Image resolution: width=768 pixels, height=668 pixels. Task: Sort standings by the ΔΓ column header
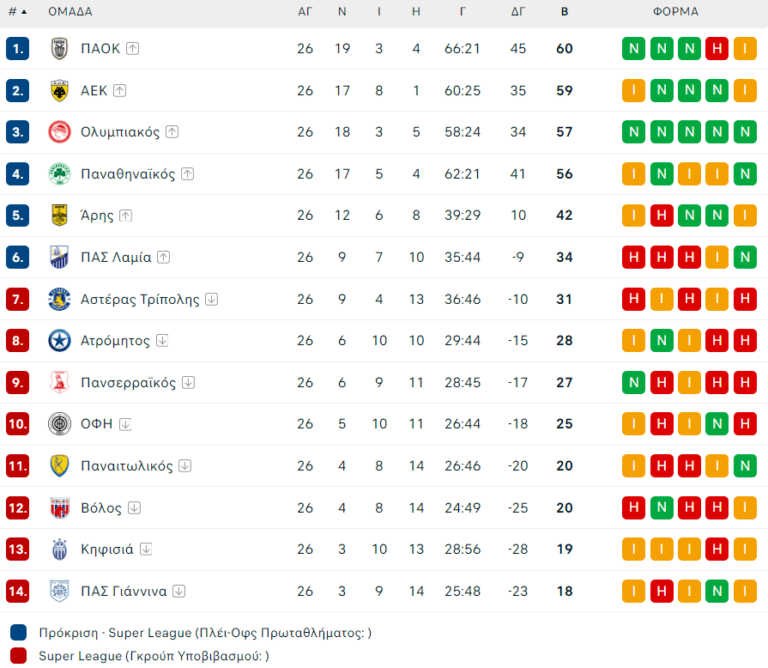pyautogui.click(x=518, y=12)
